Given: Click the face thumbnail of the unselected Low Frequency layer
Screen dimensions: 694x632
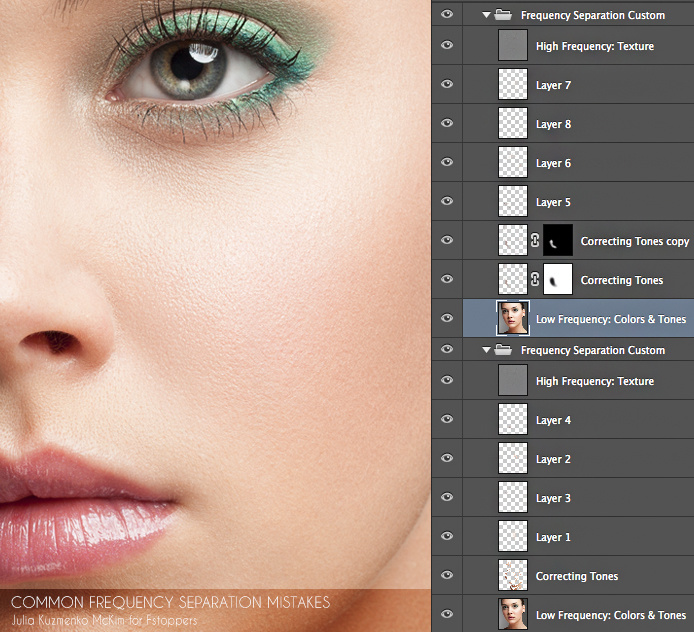Looking at the screenshot, I should pos(513,614).
